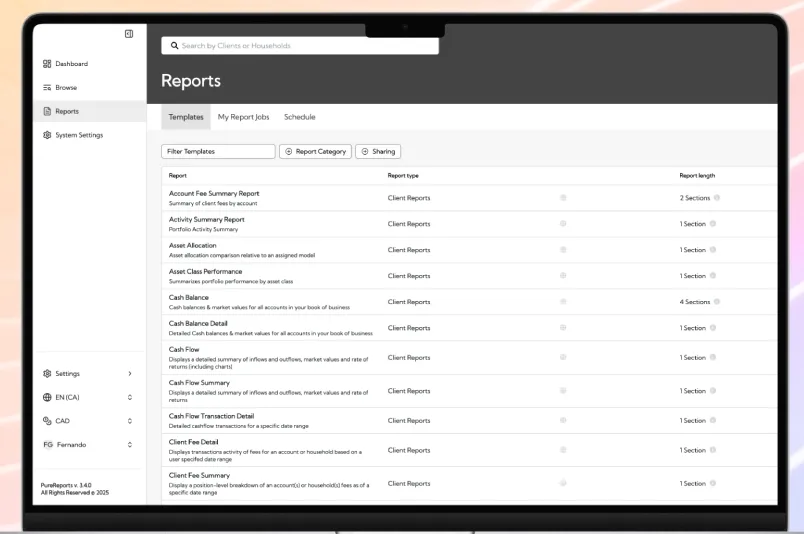Collapse the sidebar with the panel toggle icon
Screen dimensions: 804x534
click(129, 34)
